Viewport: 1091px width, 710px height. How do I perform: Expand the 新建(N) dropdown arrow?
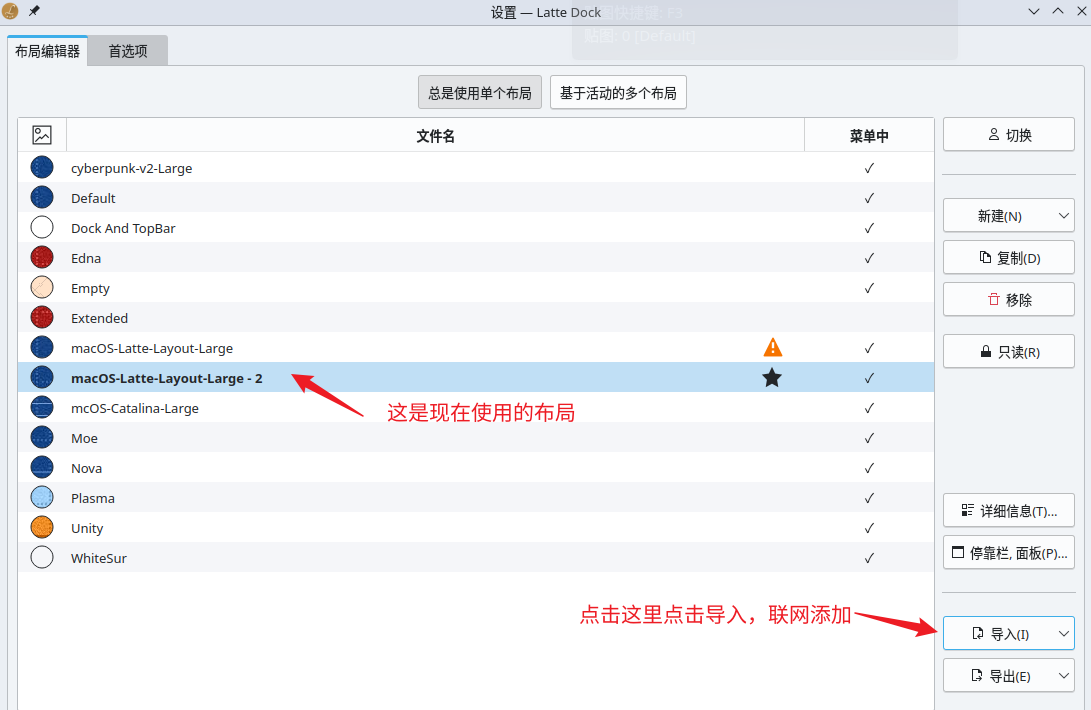(x=1063, y=216)
